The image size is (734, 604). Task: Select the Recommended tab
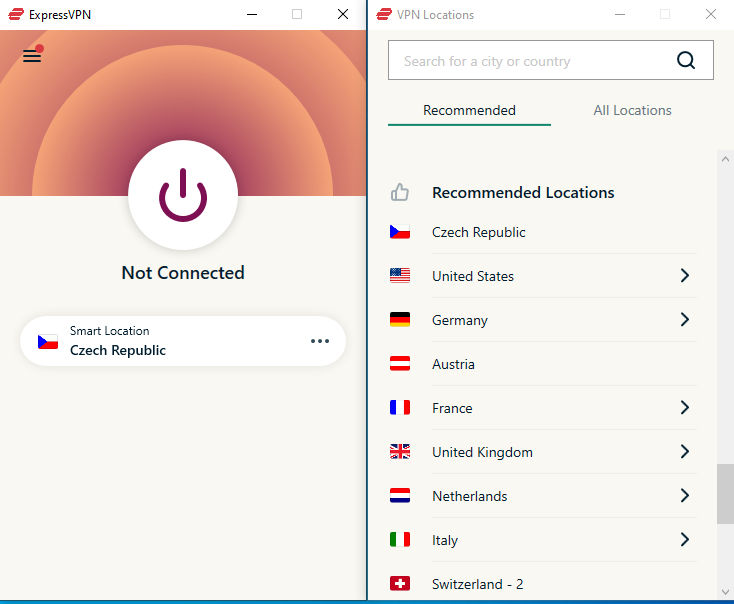tap(469, 110)
